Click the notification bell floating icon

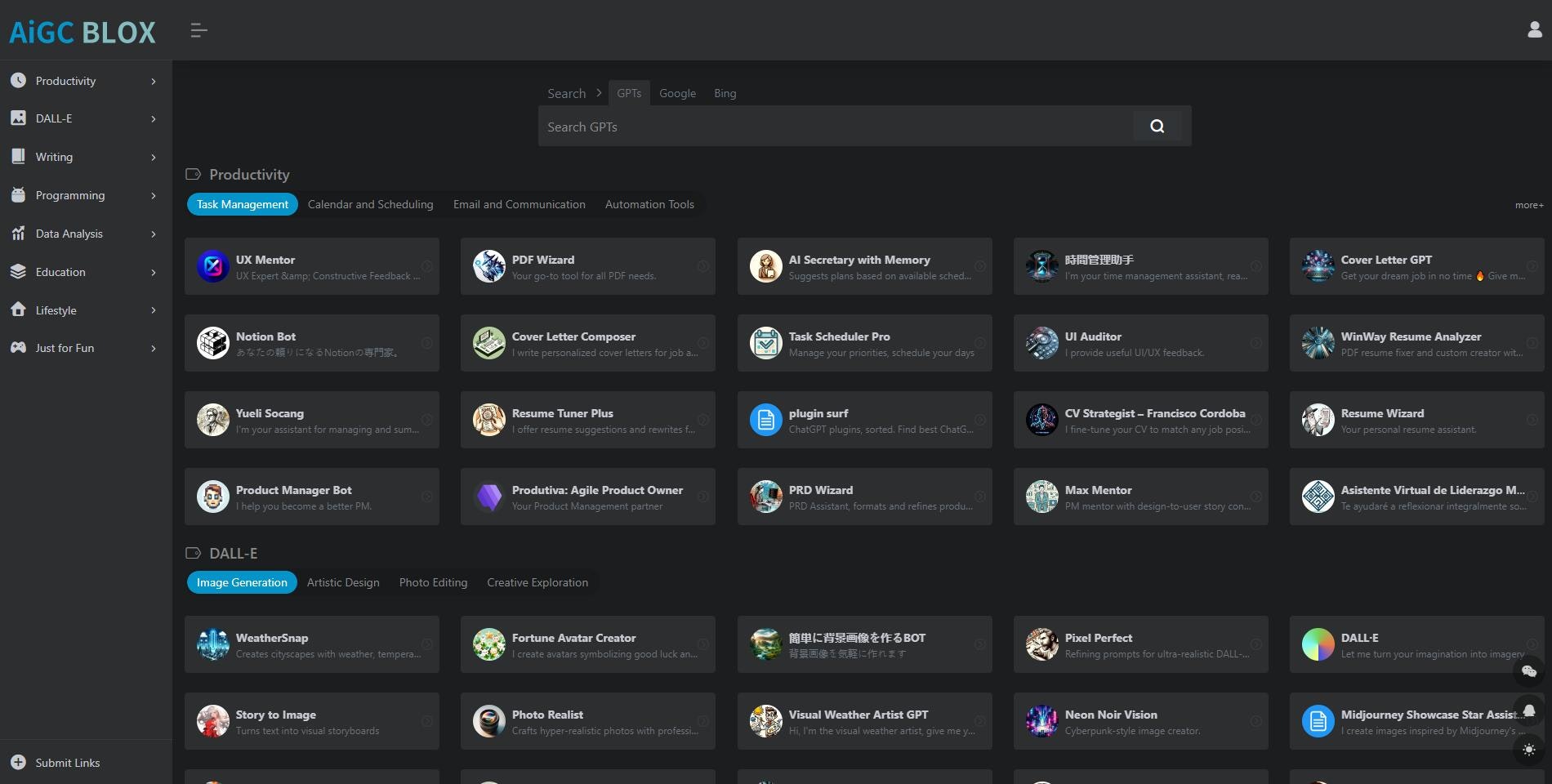(x=1529, y=710)
